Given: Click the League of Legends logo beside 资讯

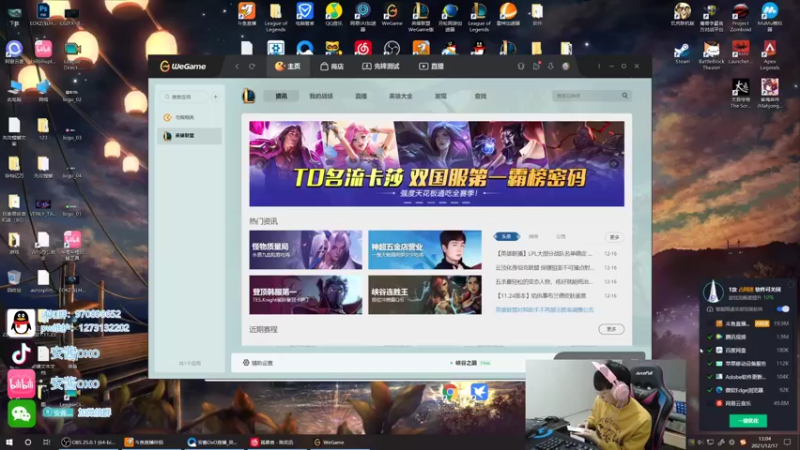Looking at the screenshot, I should coord(248,95).
